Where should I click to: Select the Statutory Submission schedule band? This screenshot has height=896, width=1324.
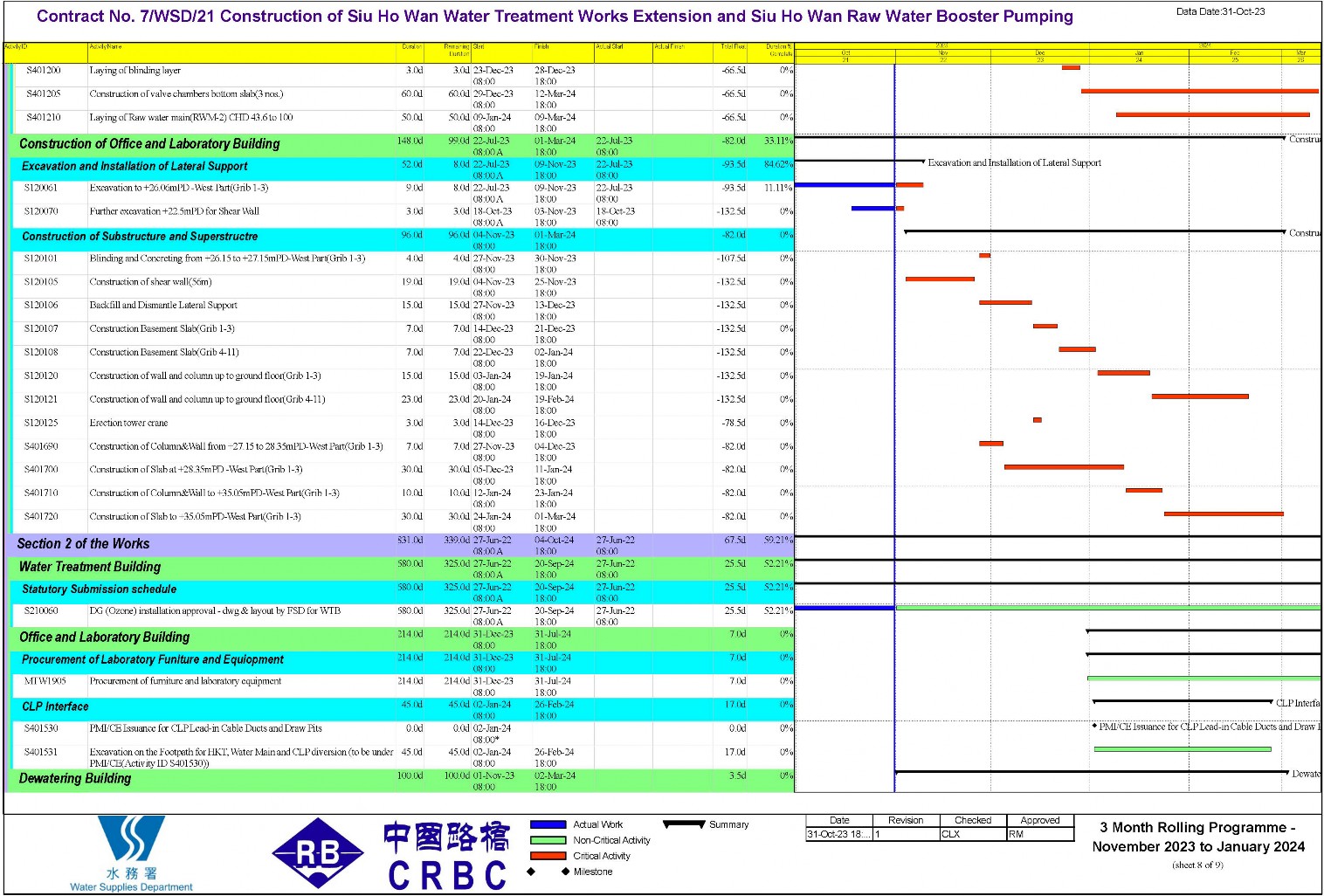click(x=404, y=591)
